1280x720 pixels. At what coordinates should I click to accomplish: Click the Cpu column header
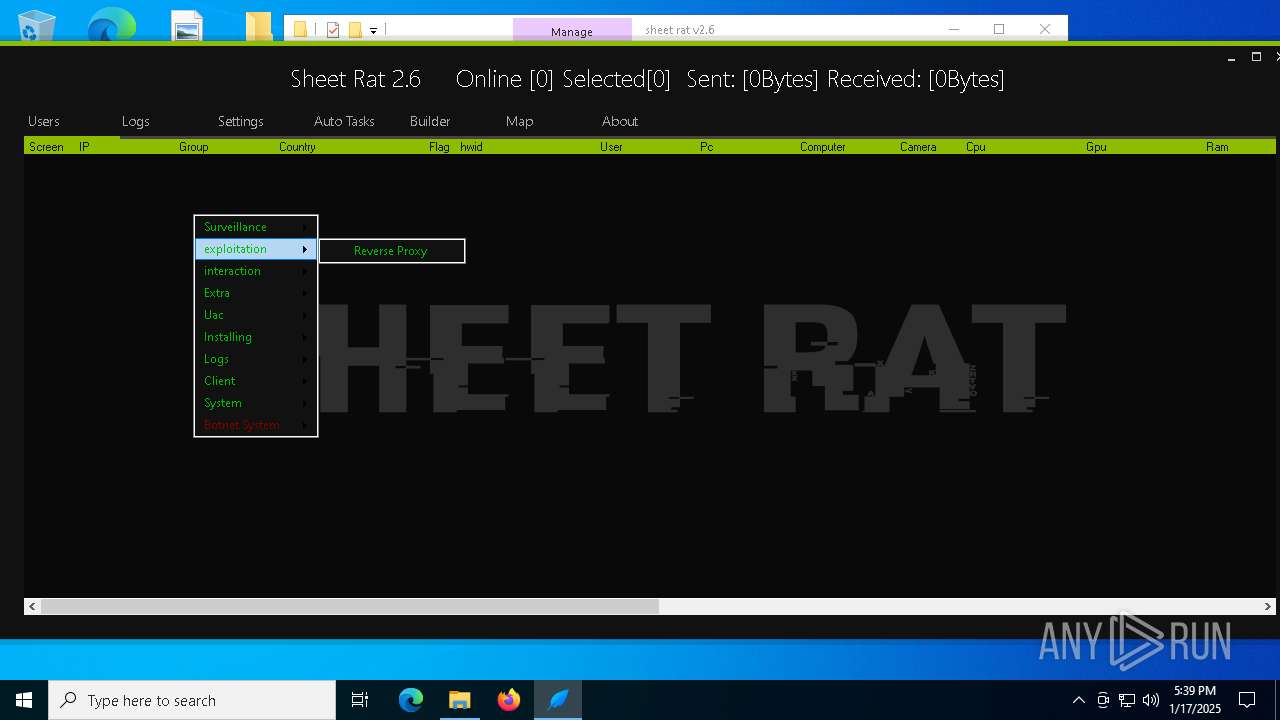click(x=976, y=147)
